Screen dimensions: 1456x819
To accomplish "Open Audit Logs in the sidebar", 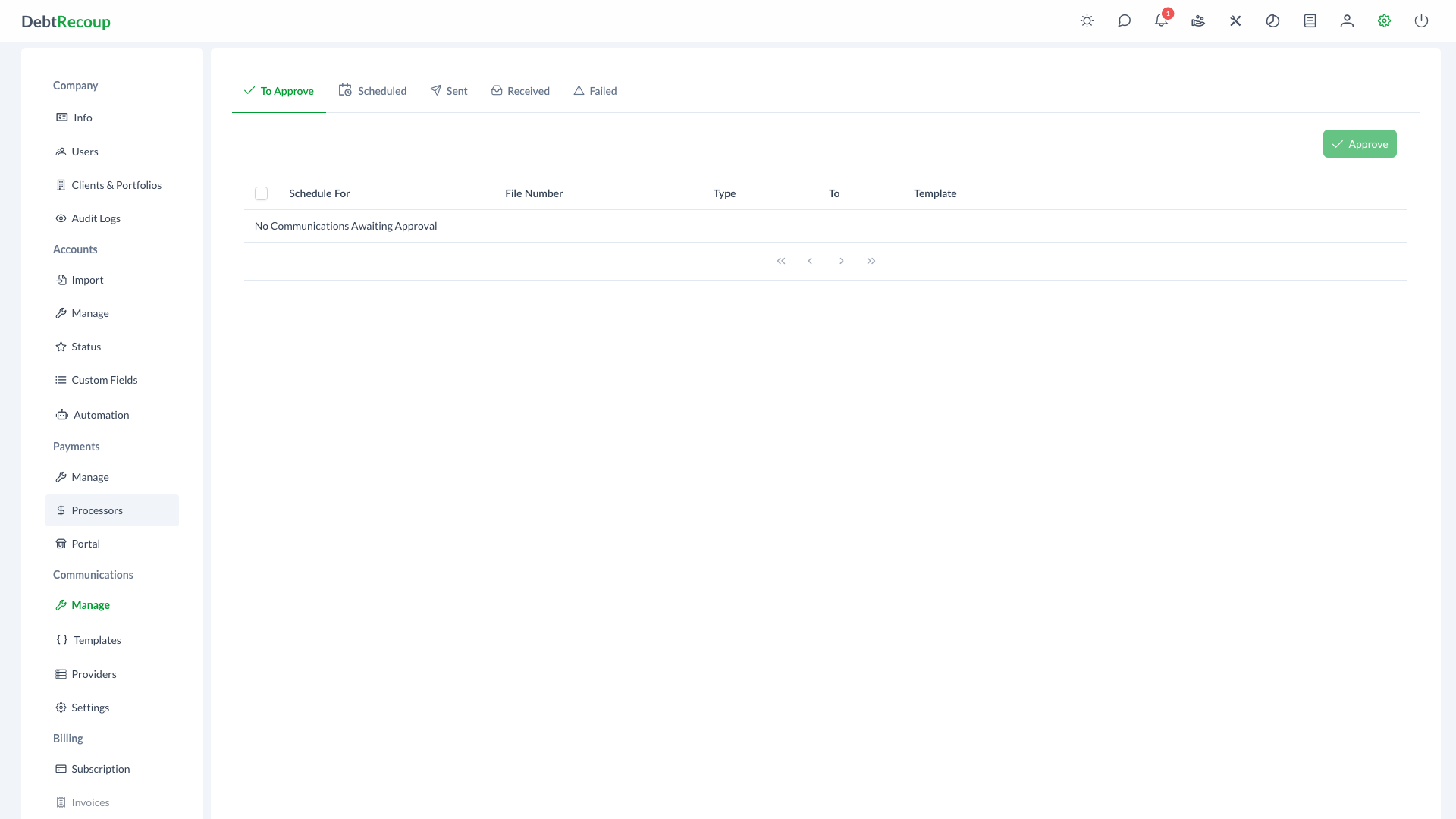I will [x=96, y=218].
